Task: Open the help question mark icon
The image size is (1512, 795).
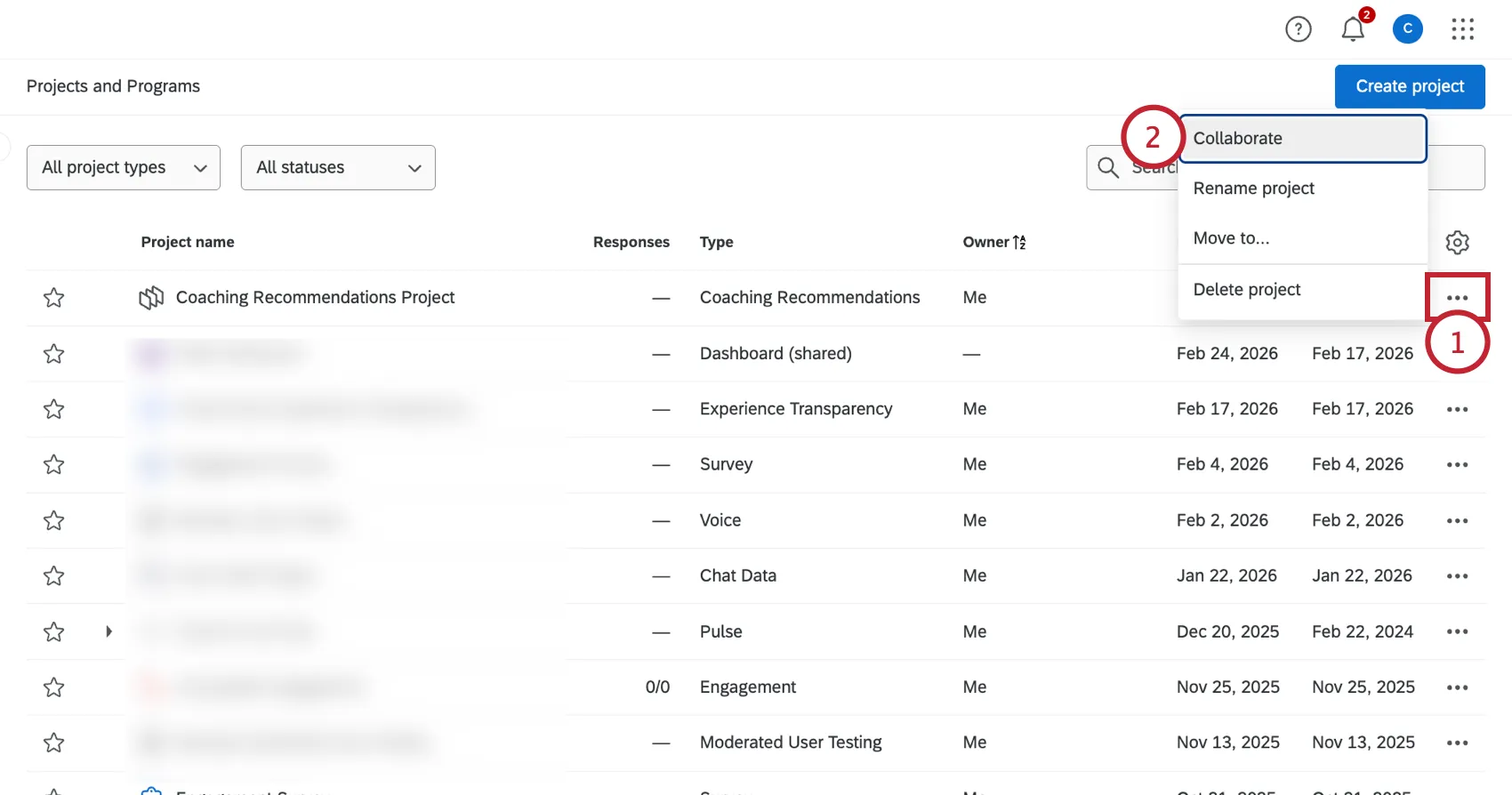Action: tap(1299, 29)
